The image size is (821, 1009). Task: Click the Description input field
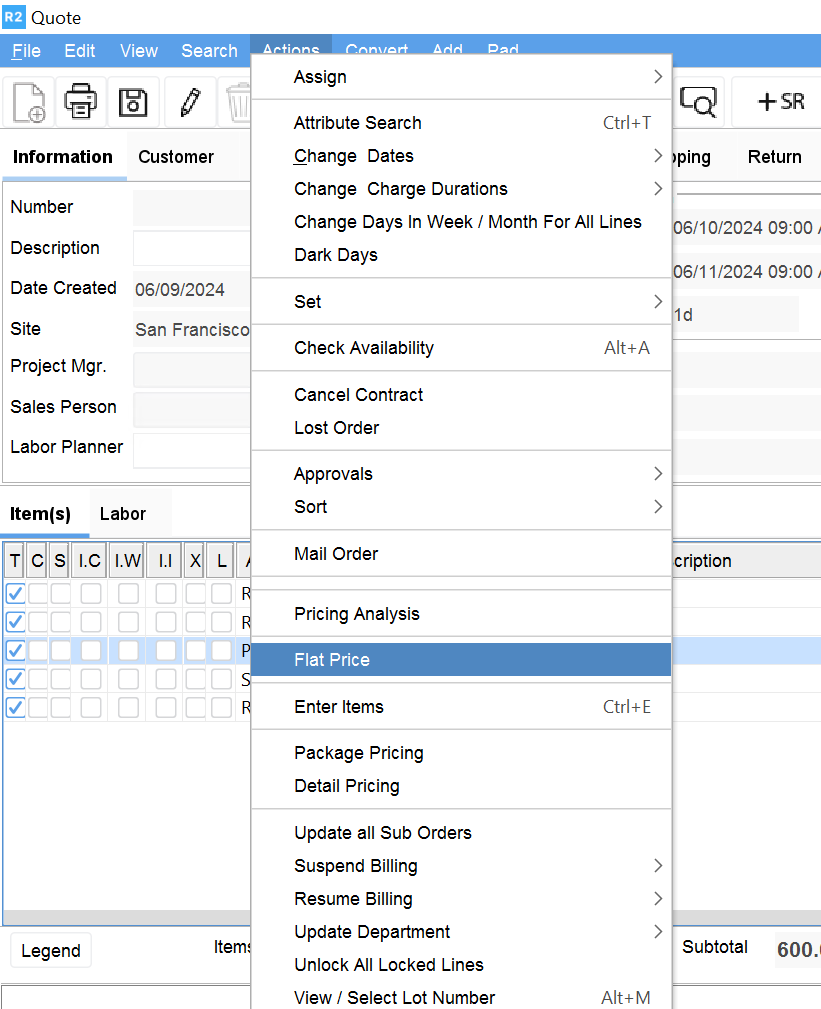[x=190, y=247]
